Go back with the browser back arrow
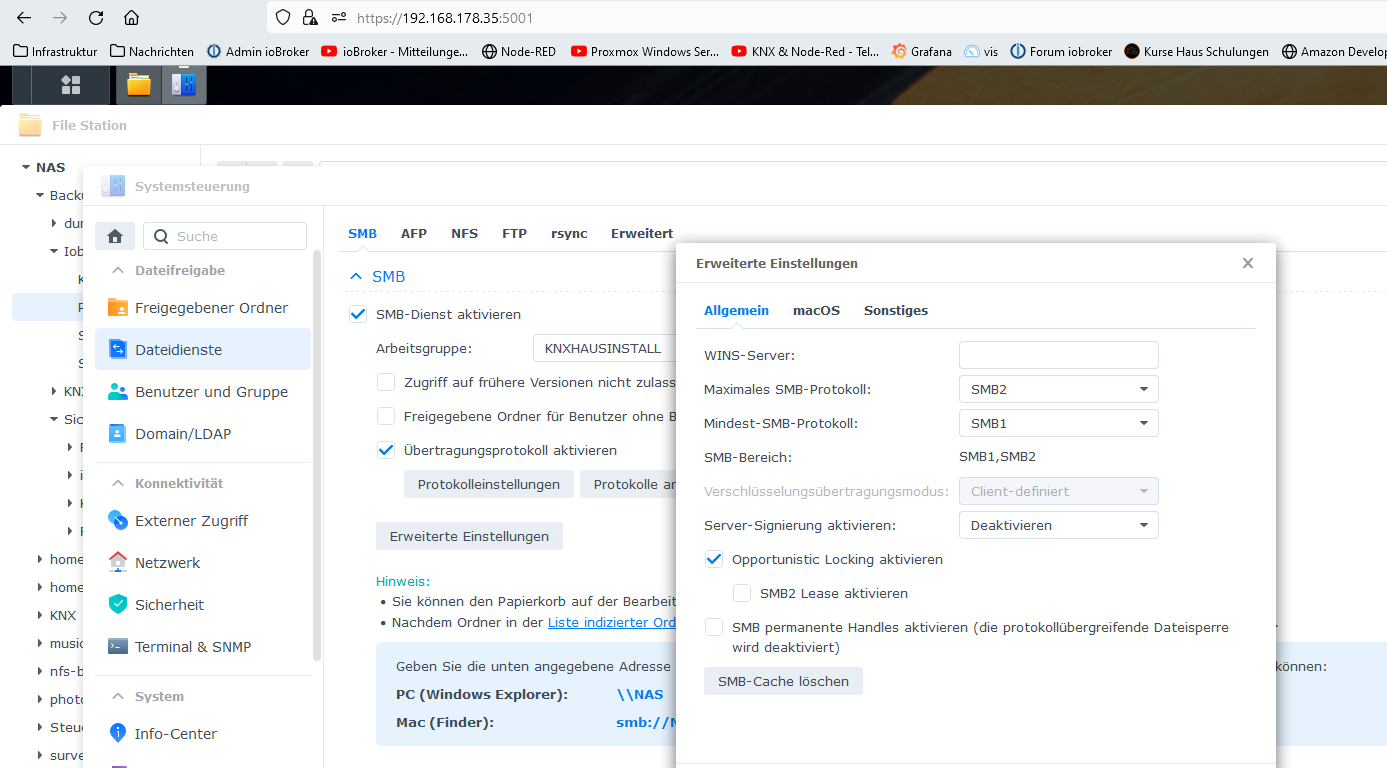 pyautogui.click(x=24, y=17)
